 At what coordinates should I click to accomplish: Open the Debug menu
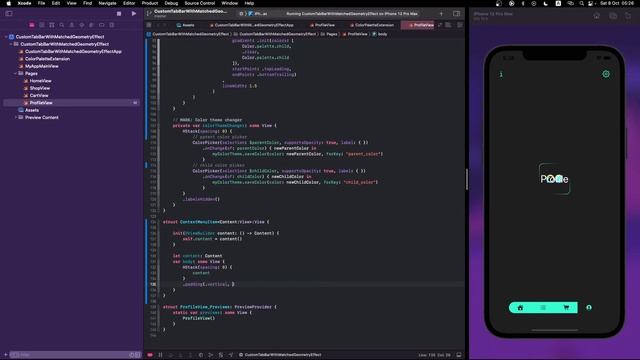coord(171,3)
